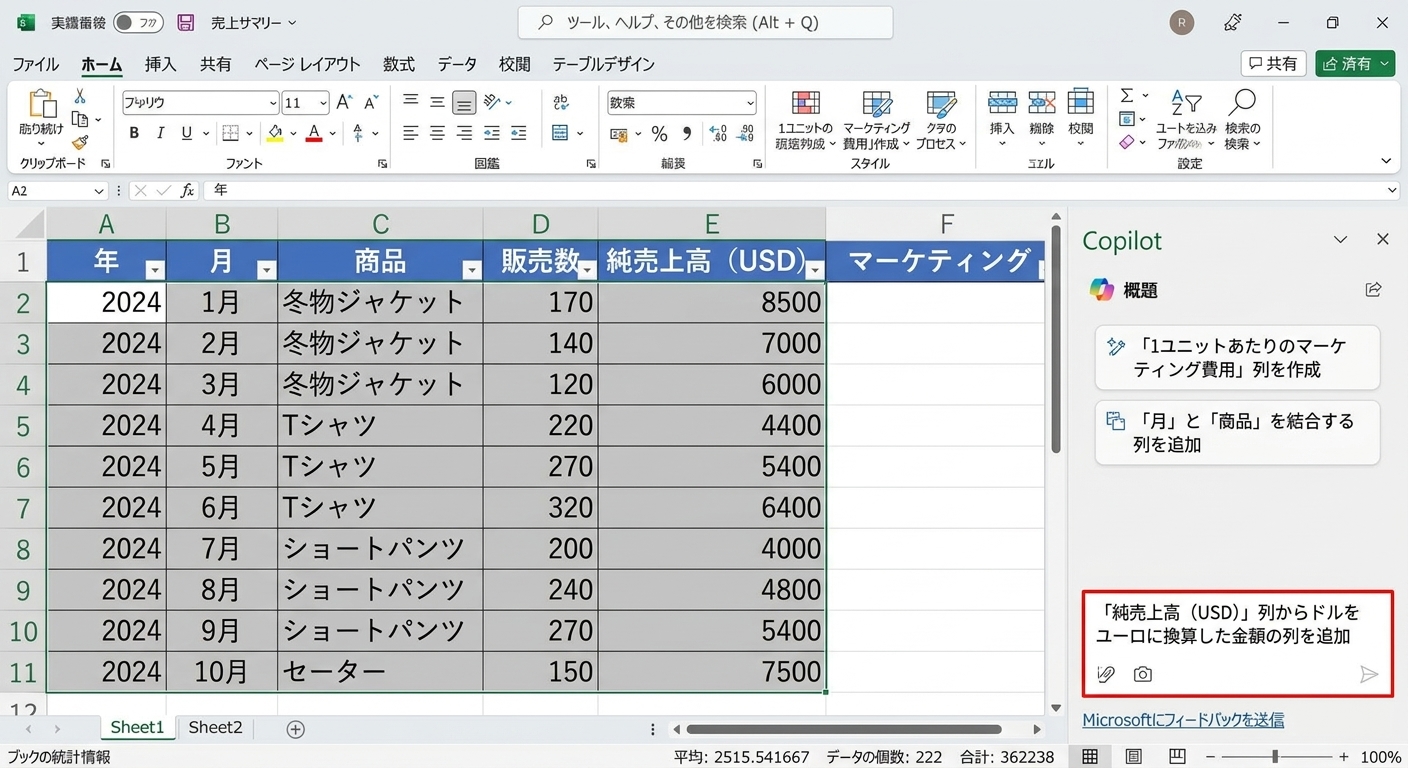The height and width of the screenshot is (768, 1408).
Task: Toggle the AutoSave switch
Action: click(x=138, y=22)
